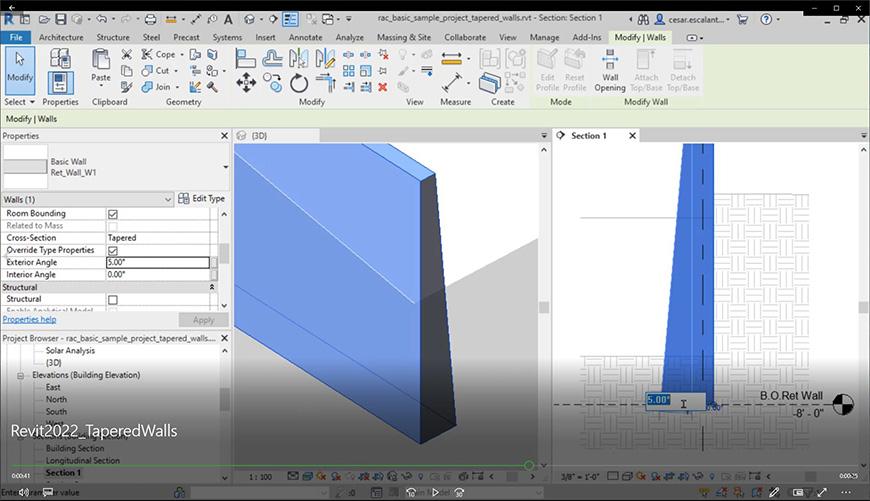Activate the {3D} view tab
Image resolution: width=870 pixels, height=501 pixels.
[x=276, y=135]
